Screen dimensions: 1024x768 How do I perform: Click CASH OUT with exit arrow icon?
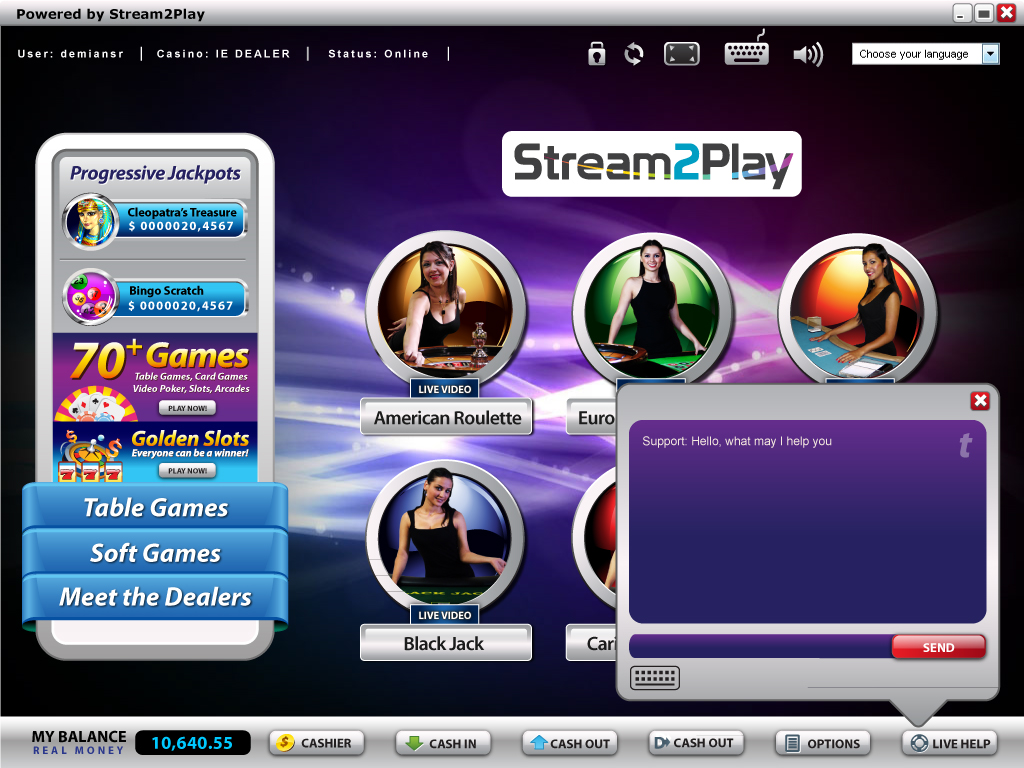(696, 743)
